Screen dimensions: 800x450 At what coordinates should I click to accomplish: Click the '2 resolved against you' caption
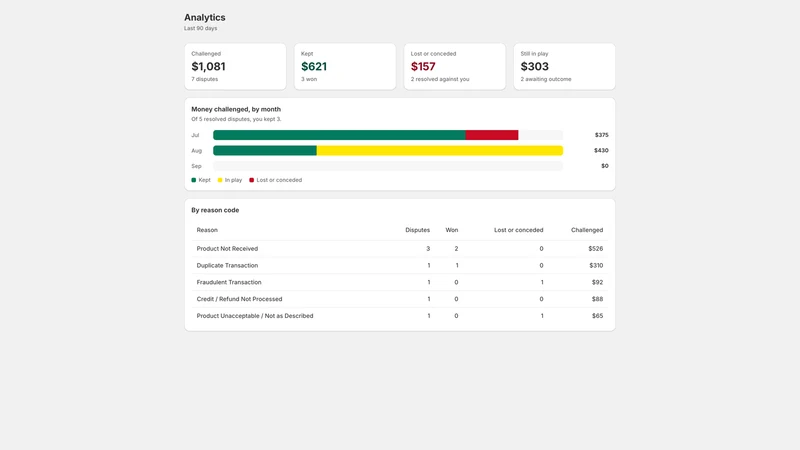440,79
